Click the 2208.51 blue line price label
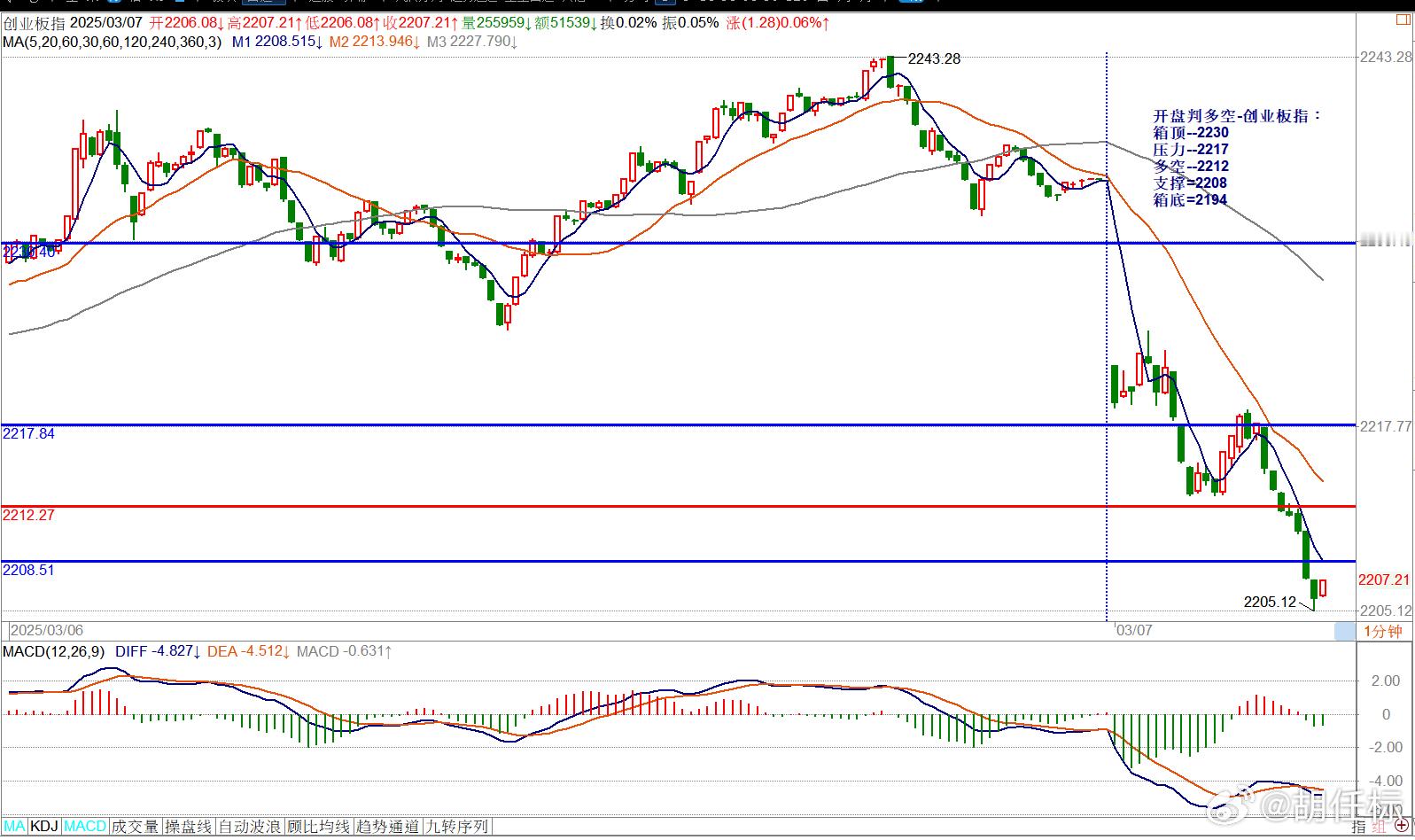 [x=28, y=570]
